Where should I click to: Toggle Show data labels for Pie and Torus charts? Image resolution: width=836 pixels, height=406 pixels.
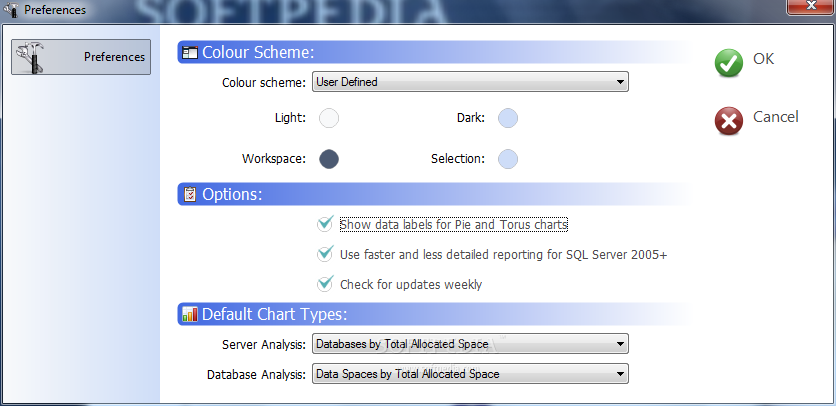325,224
